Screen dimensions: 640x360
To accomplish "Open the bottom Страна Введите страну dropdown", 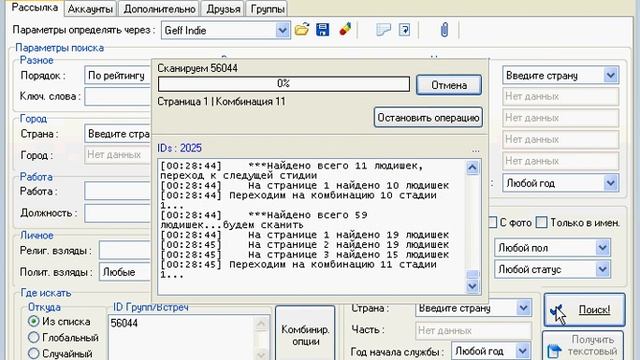I will 523,308.
